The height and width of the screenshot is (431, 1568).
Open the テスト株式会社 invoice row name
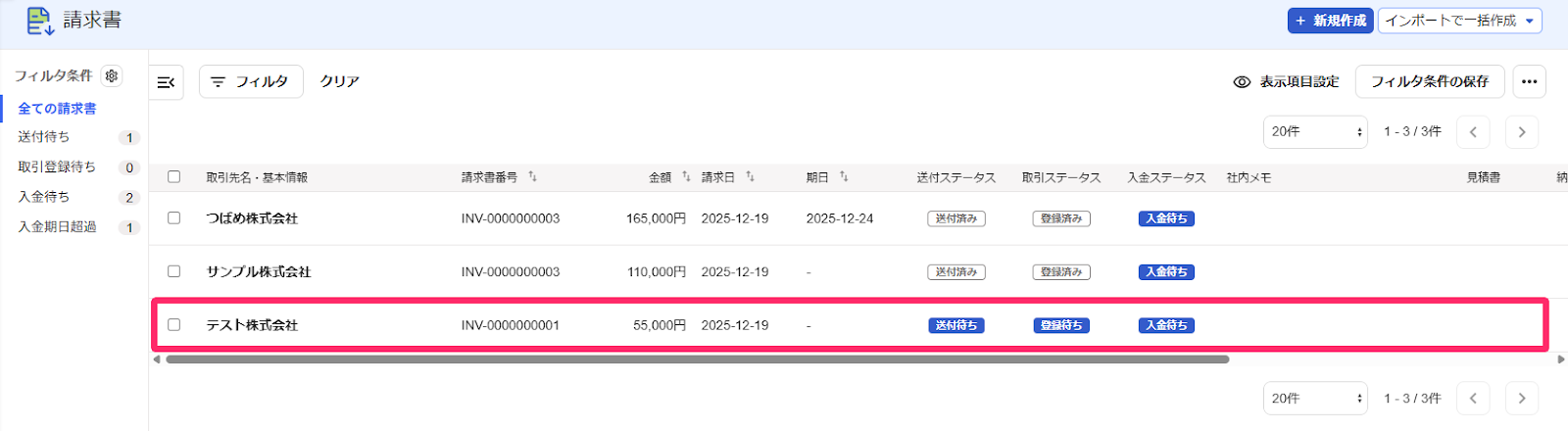pyautogui.click(x=252, y=325)
